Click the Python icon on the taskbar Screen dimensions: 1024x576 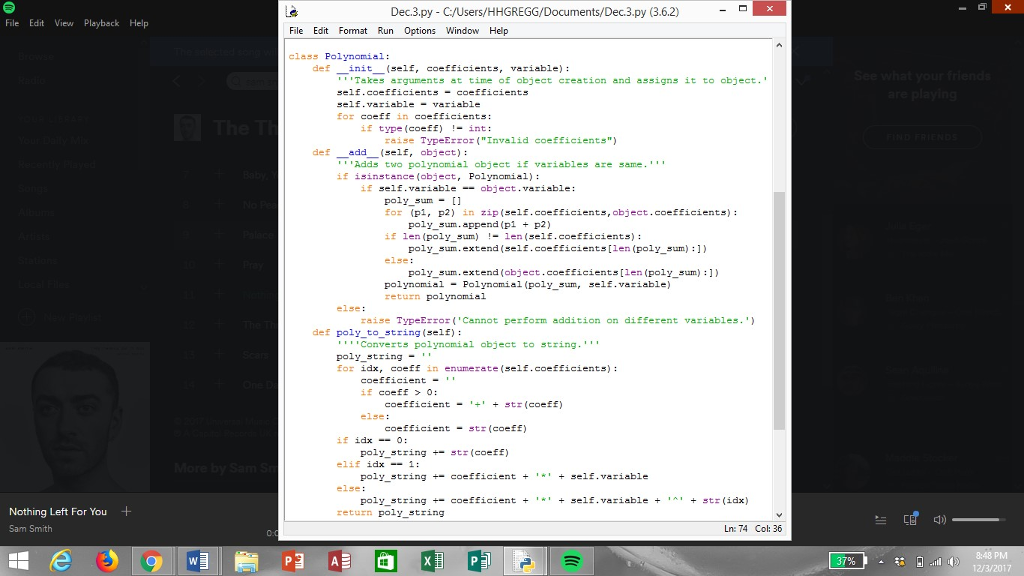(523, 560)
